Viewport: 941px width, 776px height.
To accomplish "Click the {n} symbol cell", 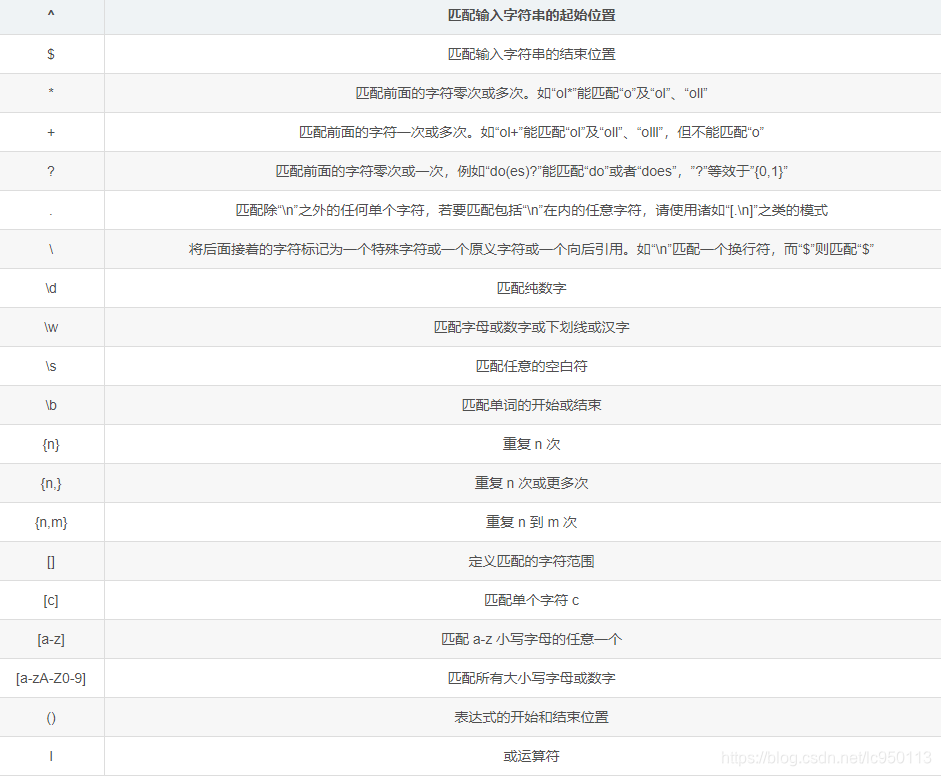I will click(x=51, y=444).
